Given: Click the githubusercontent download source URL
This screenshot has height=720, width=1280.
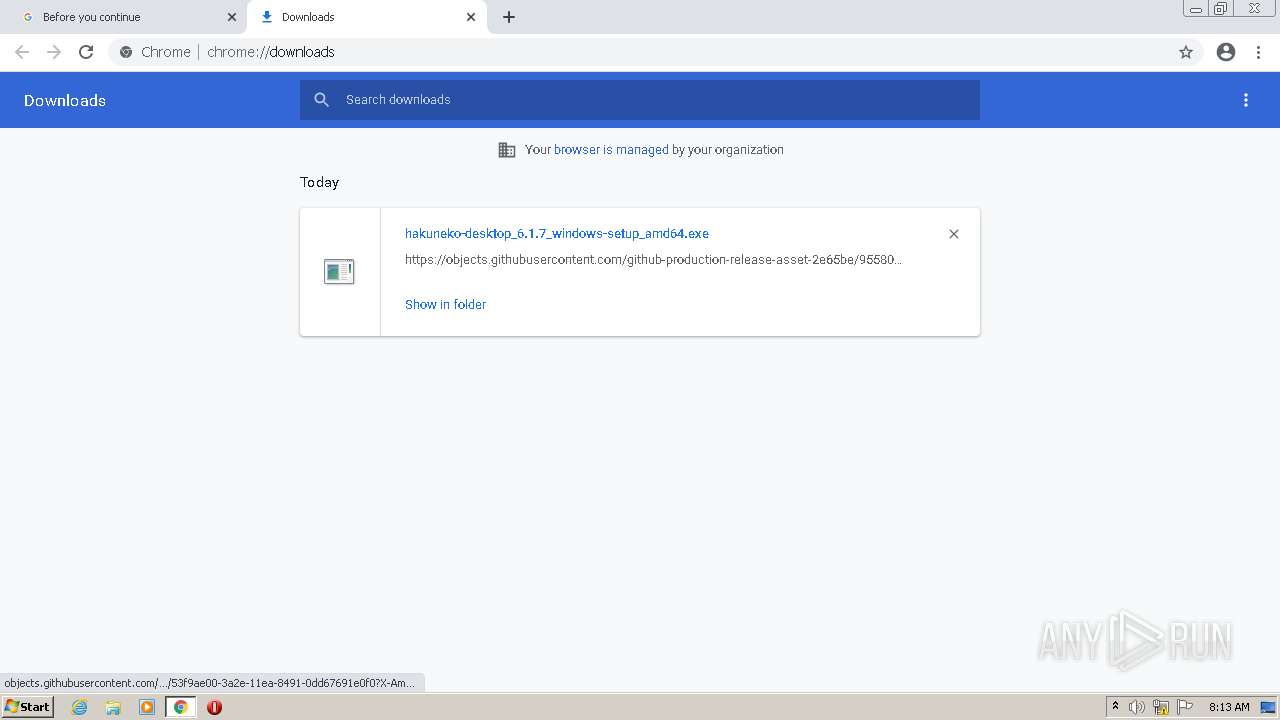Looking at the screenshot, I should click(653, 260).
